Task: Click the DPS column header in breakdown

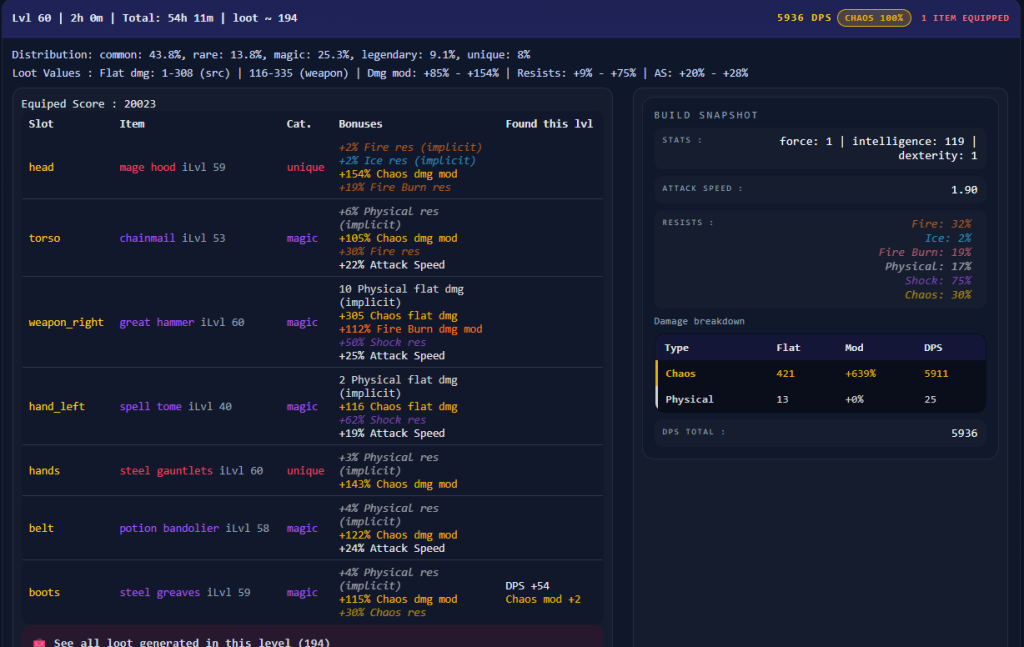Action: tap(933, 348)
